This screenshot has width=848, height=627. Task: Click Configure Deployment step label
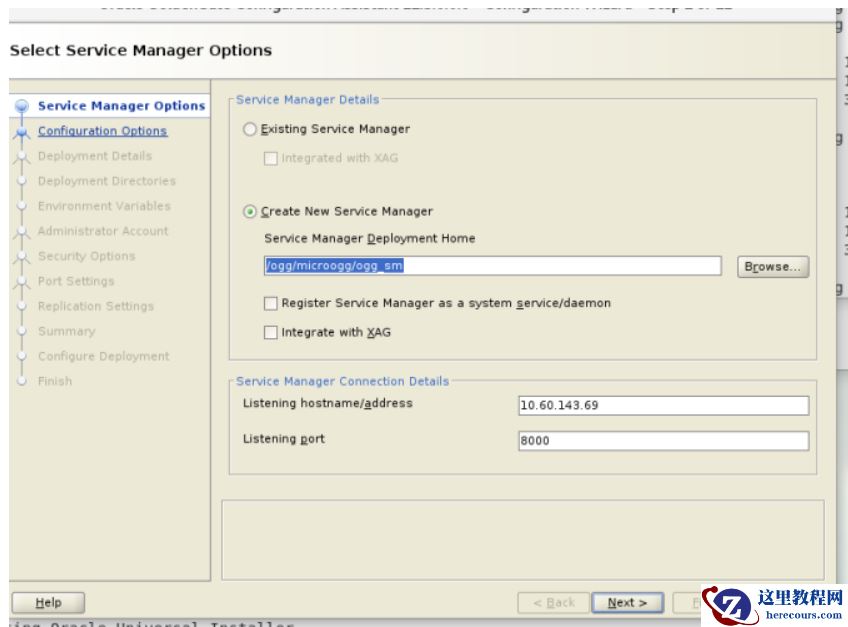(103, 356)
